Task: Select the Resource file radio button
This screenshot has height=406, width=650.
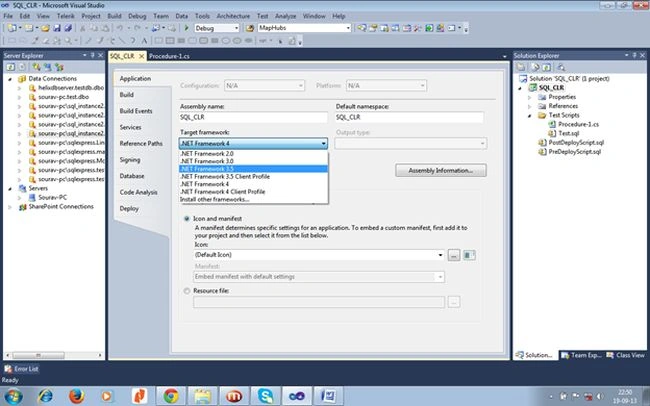Action: (x=187, y=291)
